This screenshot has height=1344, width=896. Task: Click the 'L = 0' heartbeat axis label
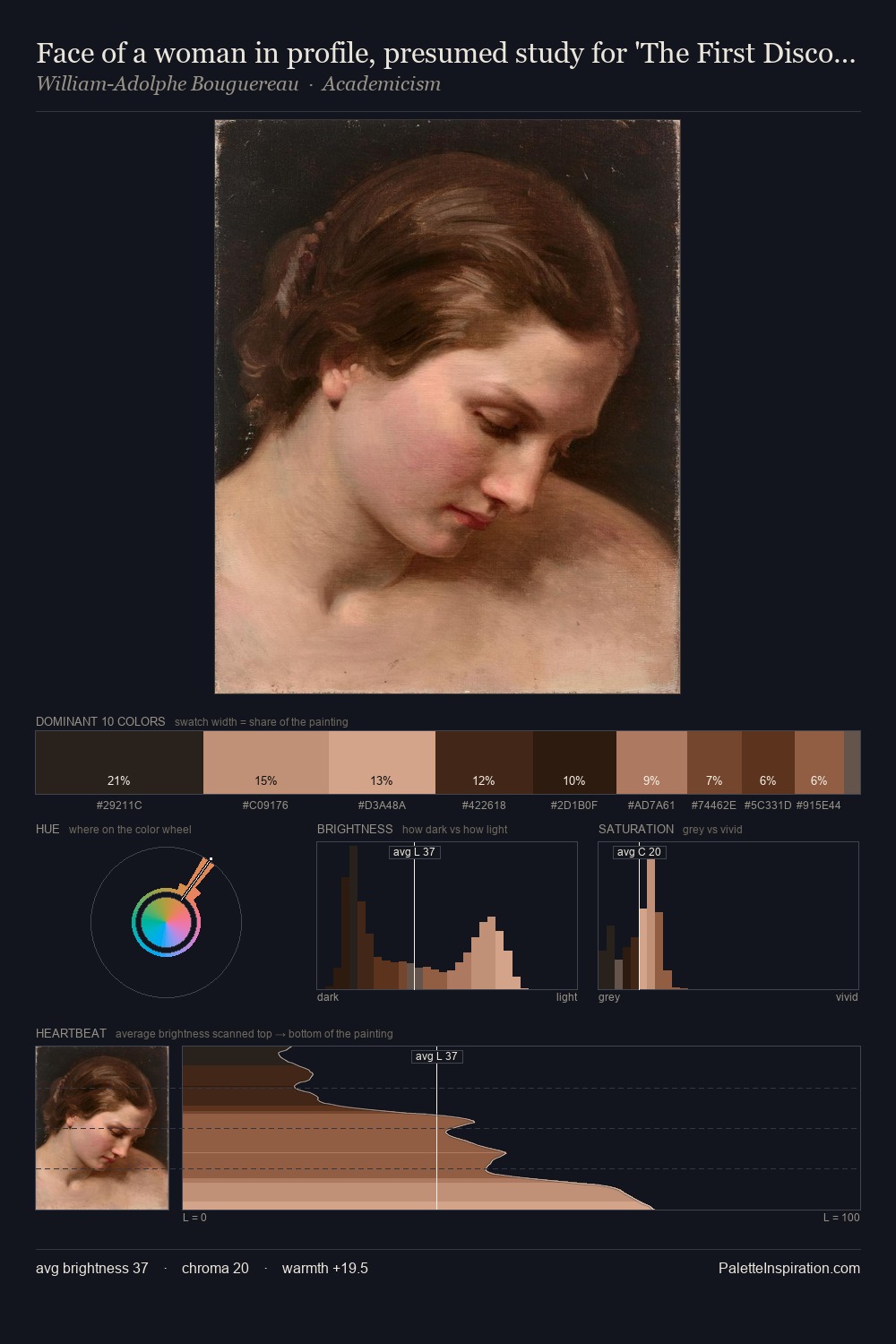point(194,1218)
